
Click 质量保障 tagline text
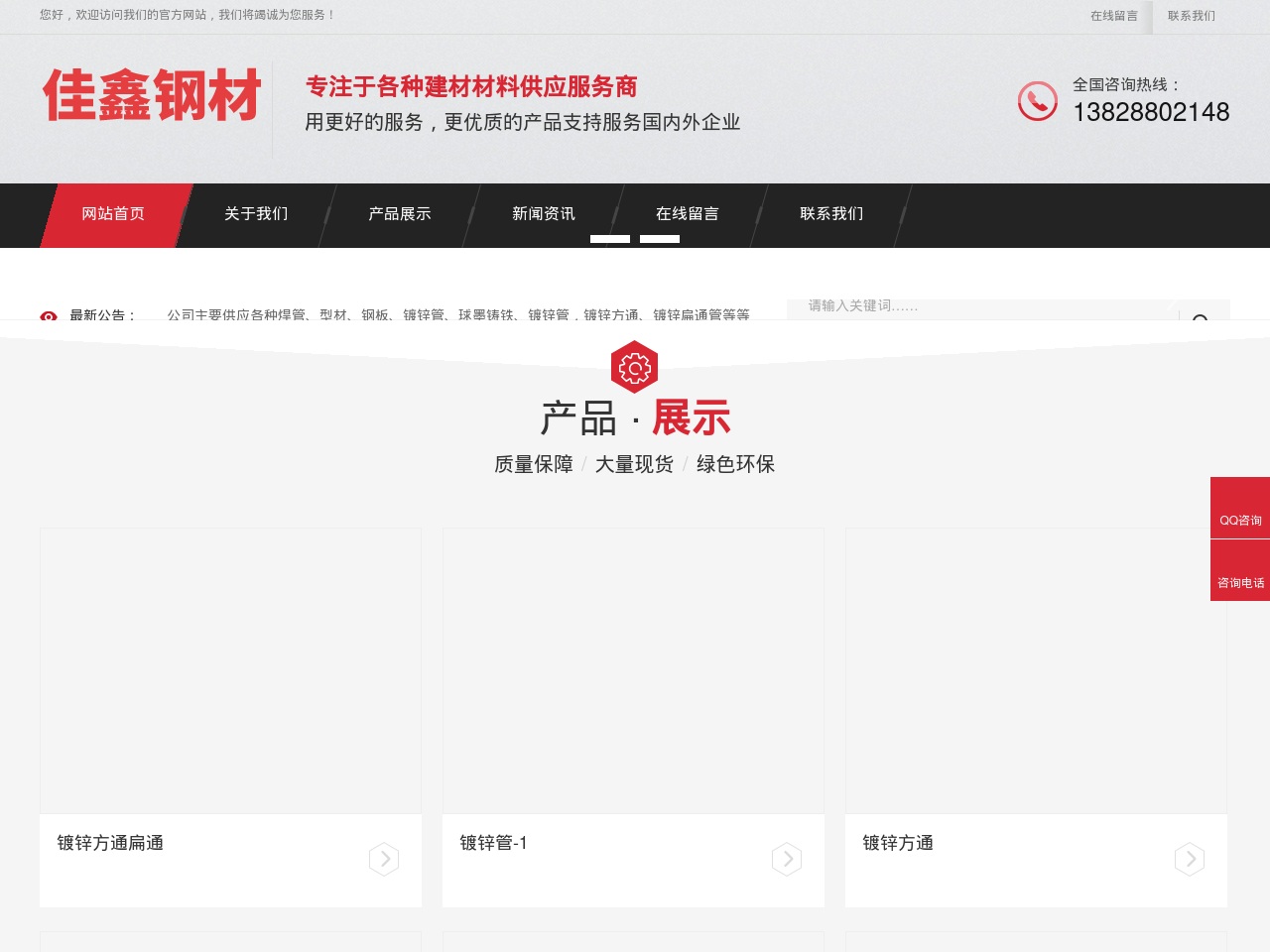coord(534,464)
